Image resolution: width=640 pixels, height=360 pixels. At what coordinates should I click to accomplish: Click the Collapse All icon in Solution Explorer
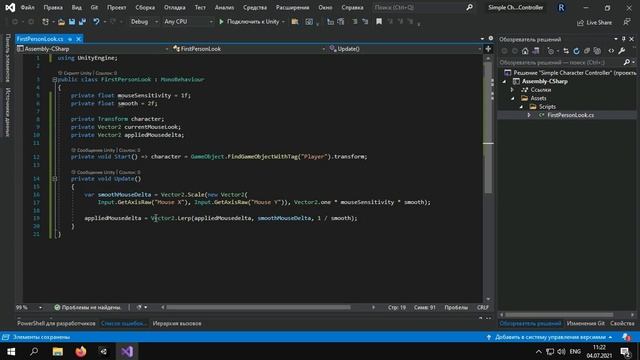click(587, 51)
